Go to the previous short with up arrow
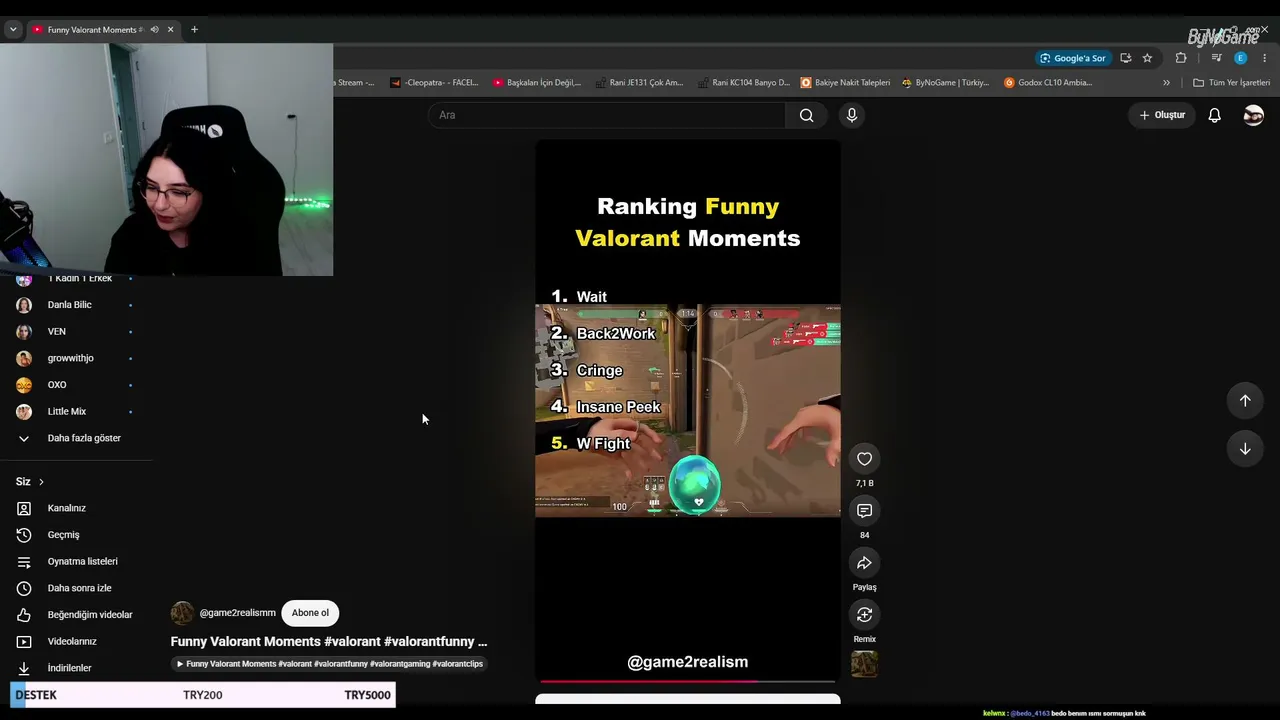The image size is (1280, 720). pyautogui.click(x=1245, y=400)
